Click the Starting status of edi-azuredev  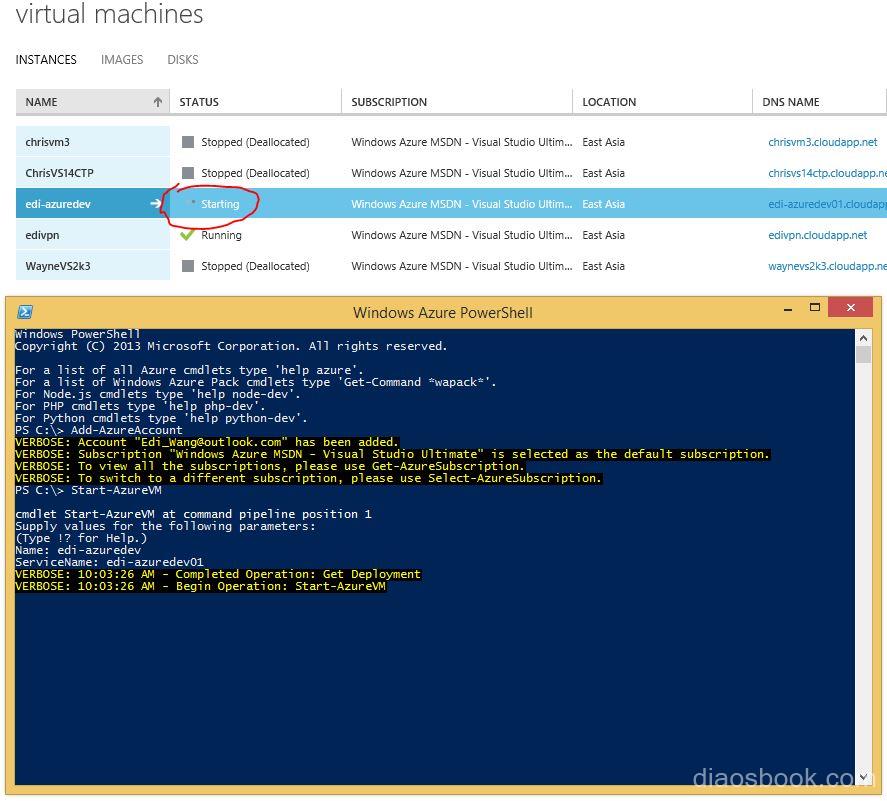click(x=220, y=204)
